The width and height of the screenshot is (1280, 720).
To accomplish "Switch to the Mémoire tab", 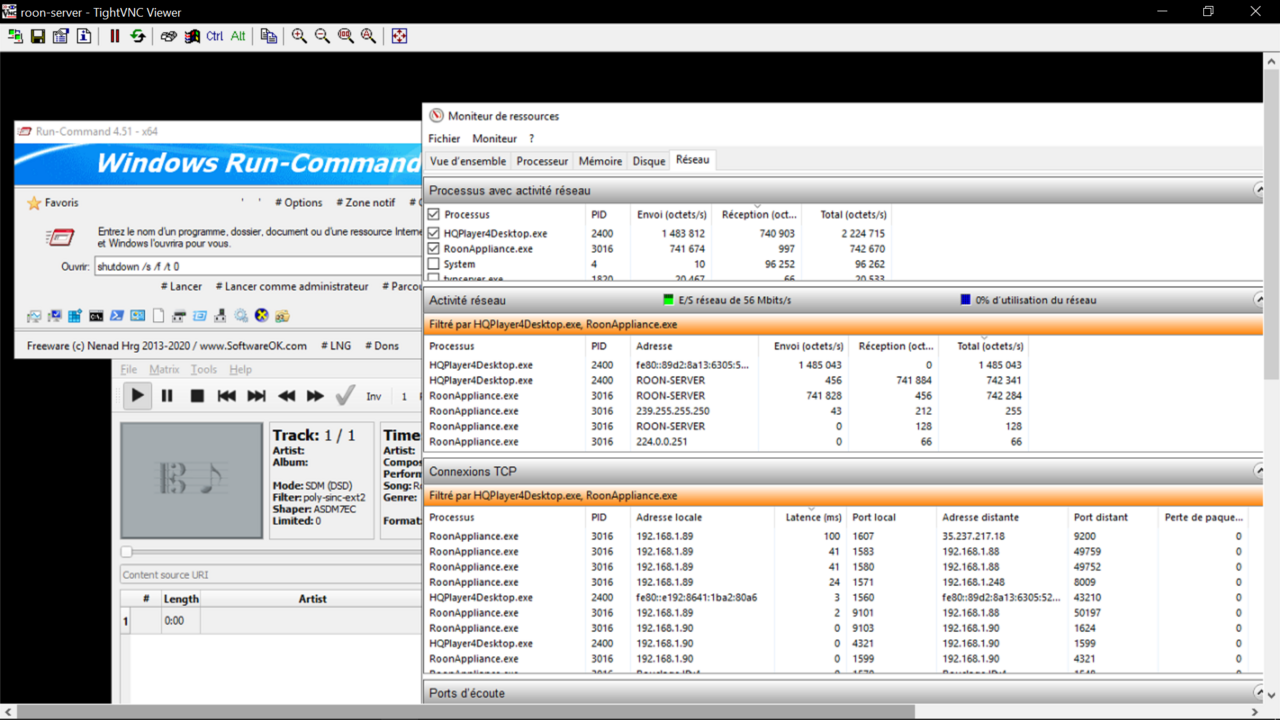I will pos(600,161).
